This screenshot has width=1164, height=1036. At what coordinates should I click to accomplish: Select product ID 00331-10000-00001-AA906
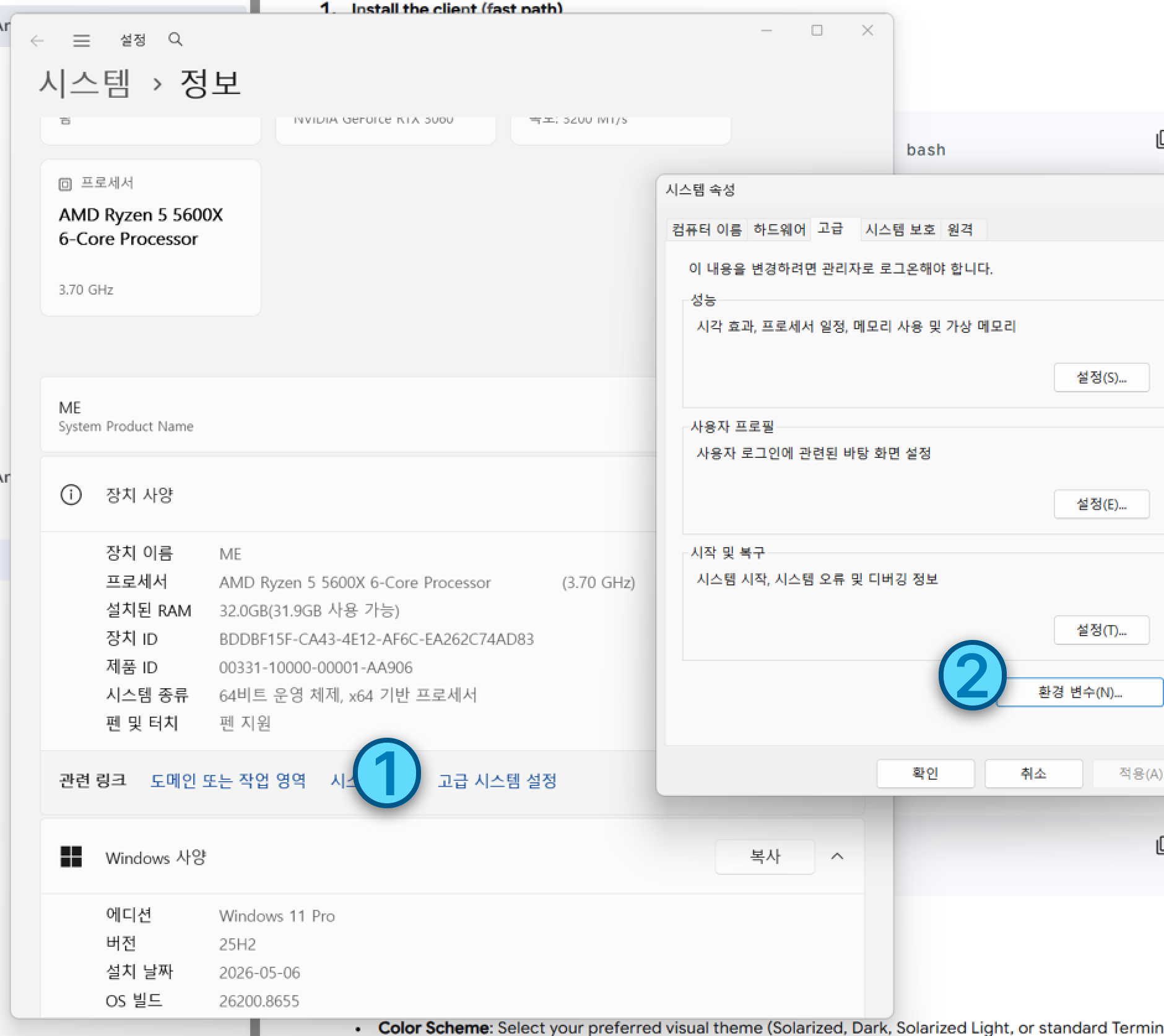316,668
